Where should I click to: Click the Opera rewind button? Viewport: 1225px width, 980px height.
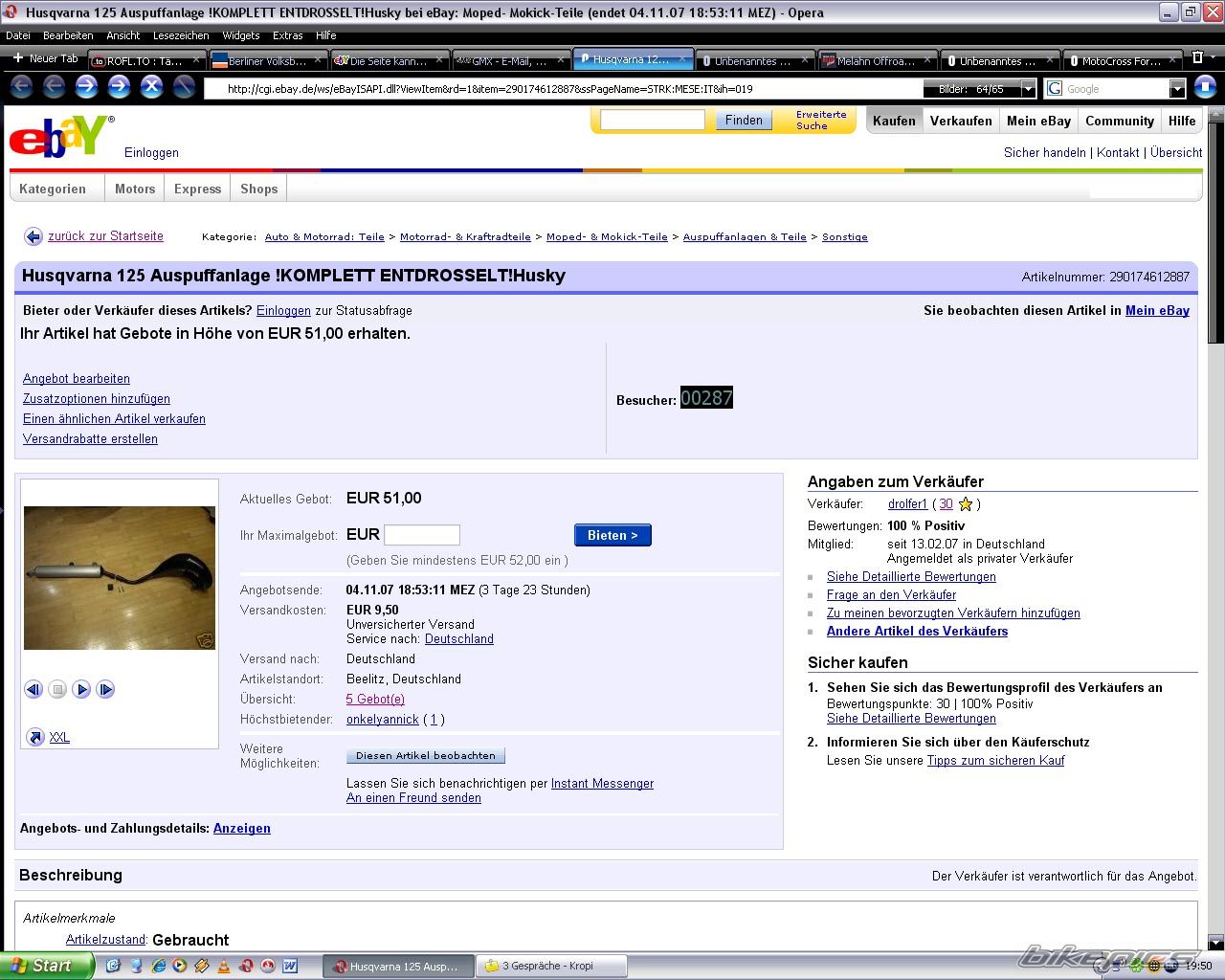pyautogui.click(x=54, y=87)
